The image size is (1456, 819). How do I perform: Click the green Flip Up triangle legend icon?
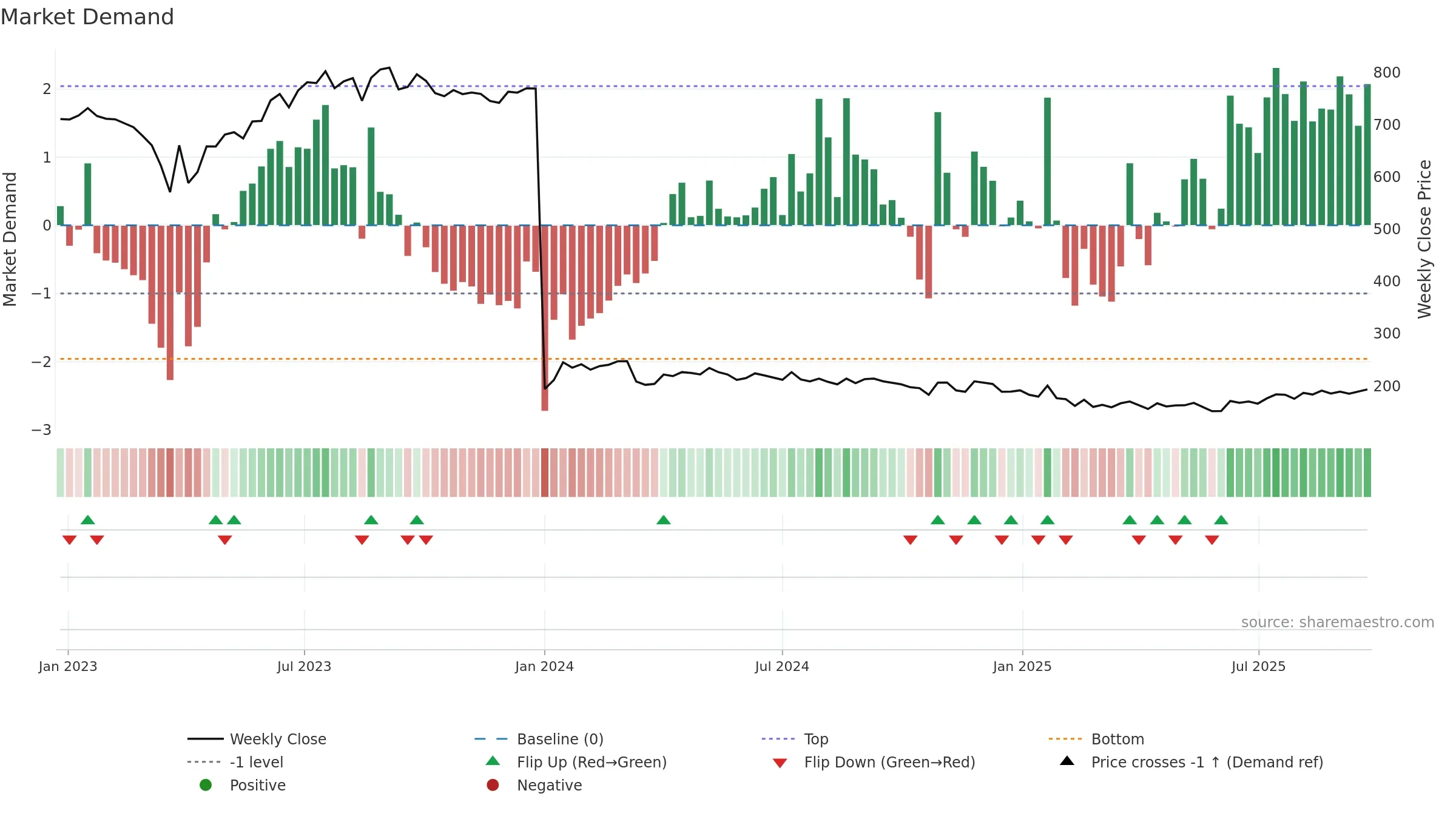coord(493,761)
